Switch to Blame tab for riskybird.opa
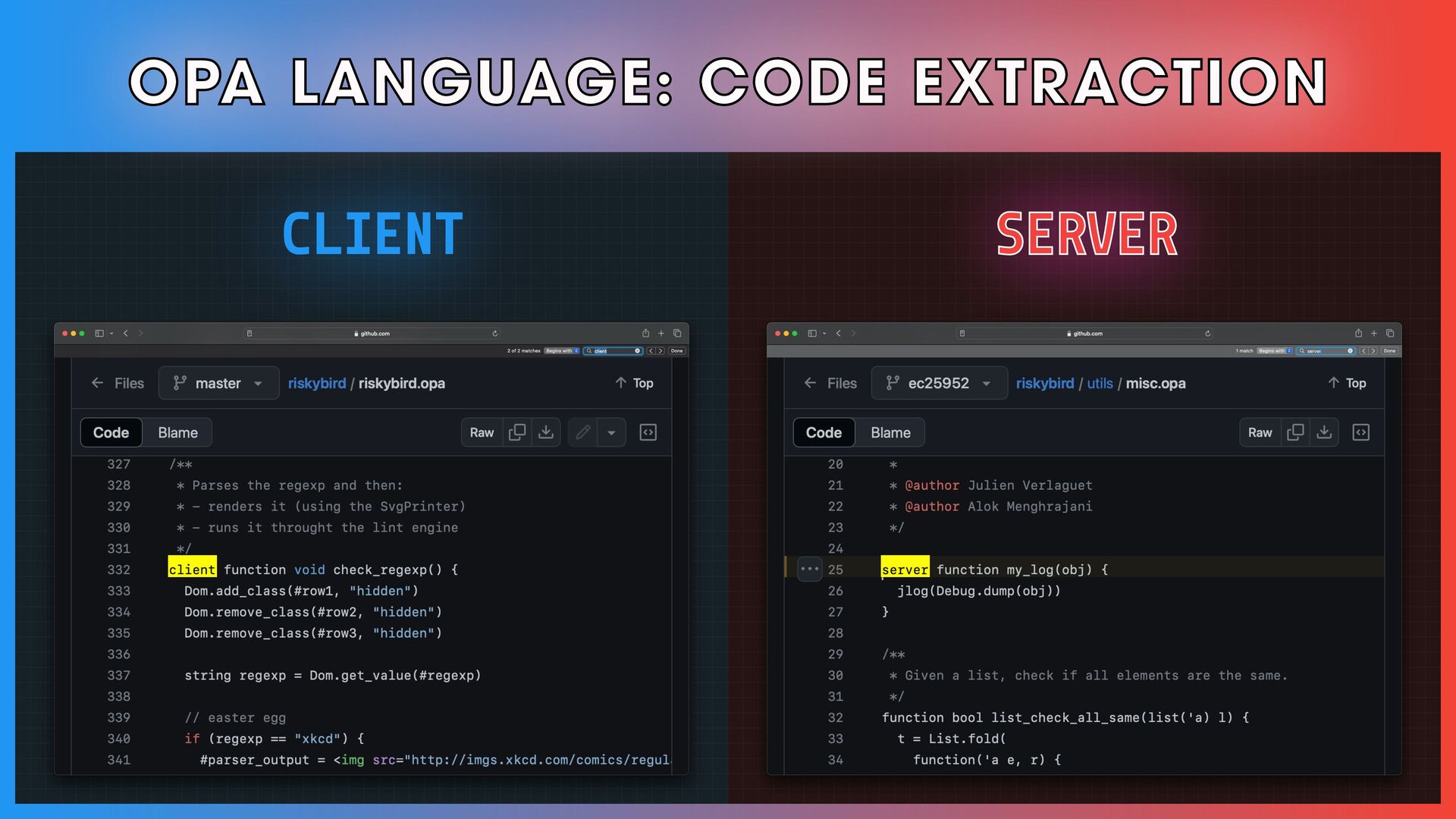Image resolution: width=1456 pixels, height=819 pixels. click(x=177, y=432)
